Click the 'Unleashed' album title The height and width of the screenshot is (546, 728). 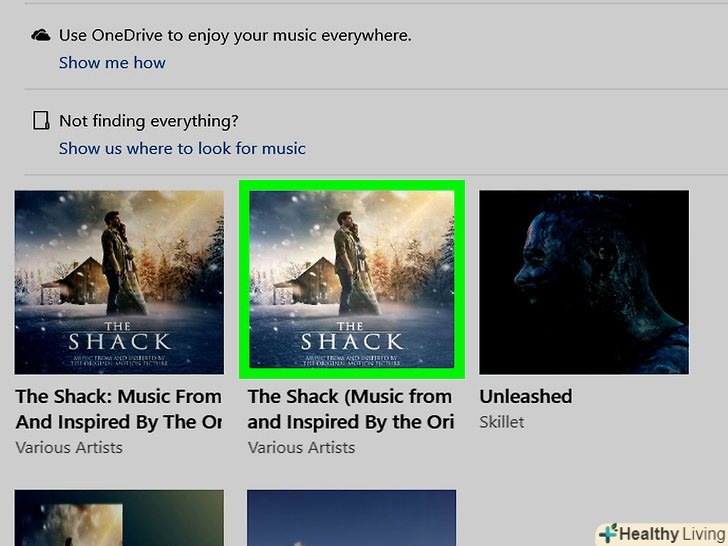(x=526, y=396)
